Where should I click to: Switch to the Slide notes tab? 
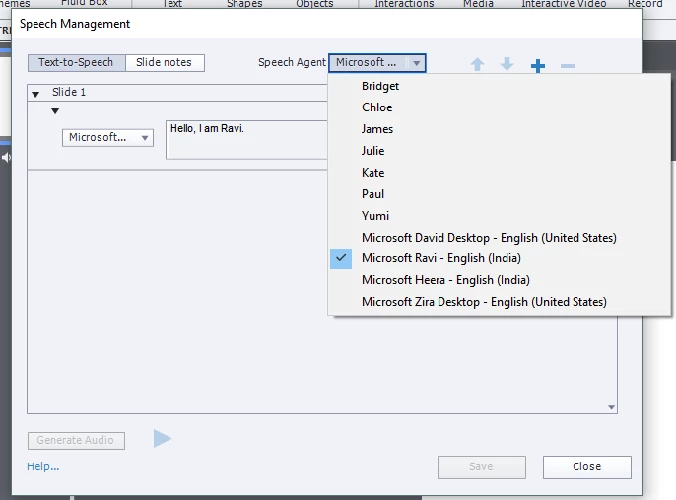pyautogui.click(x=165, y=62)
